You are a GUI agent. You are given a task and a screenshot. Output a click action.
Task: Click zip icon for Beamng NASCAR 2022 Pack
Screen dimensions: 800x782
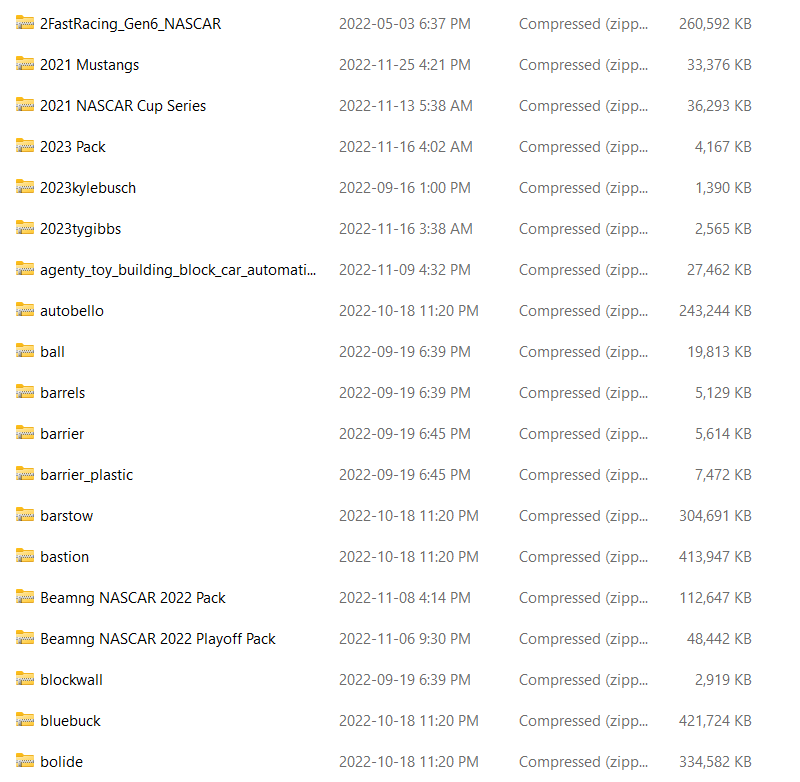click(24, 597)
